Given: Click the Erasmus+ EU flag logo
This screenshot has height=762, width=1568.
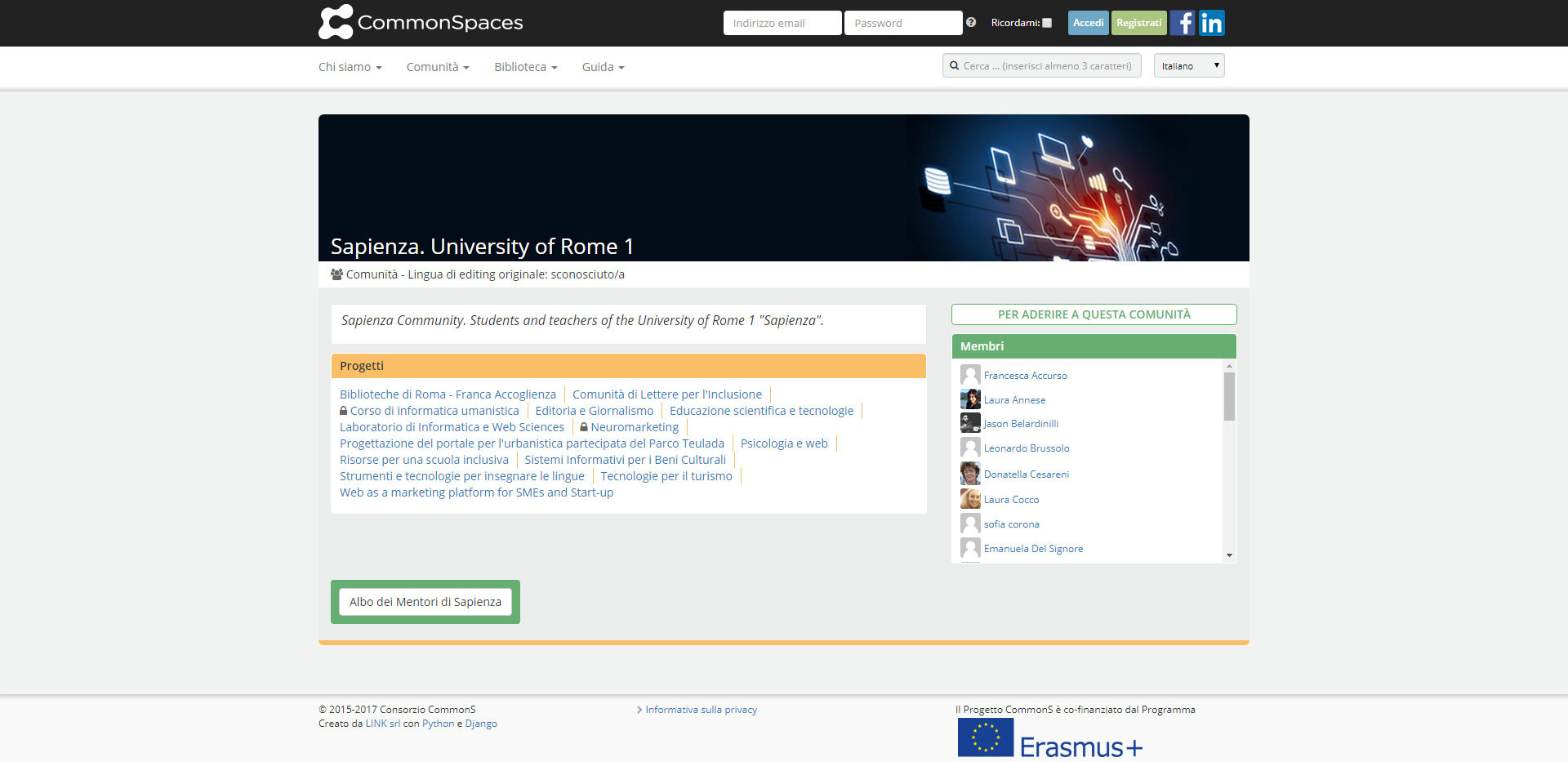Looking at the screenshot, I should (x=985, y=737).
